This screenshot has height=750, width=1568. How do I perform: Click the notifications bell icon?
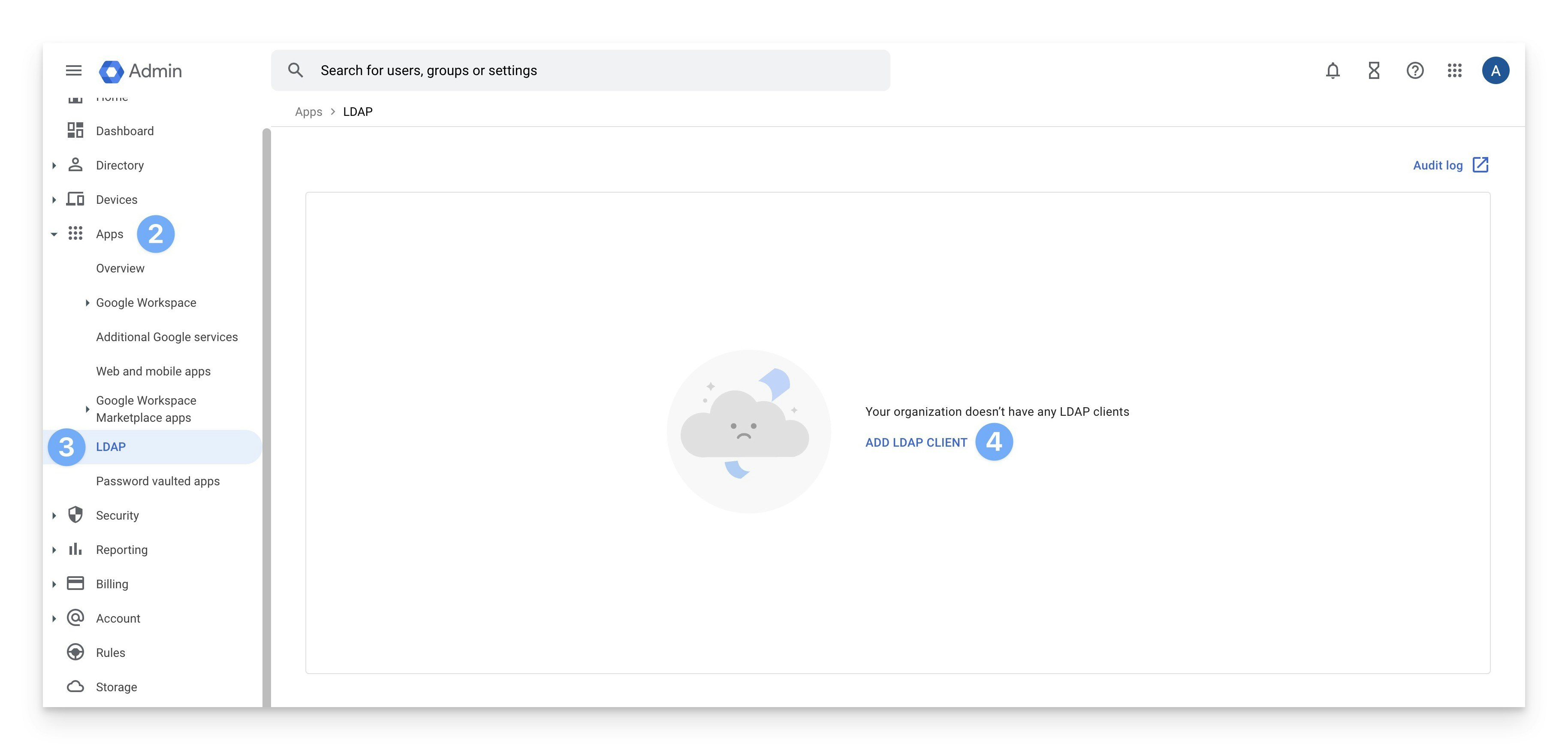[x=1333, y=71]
